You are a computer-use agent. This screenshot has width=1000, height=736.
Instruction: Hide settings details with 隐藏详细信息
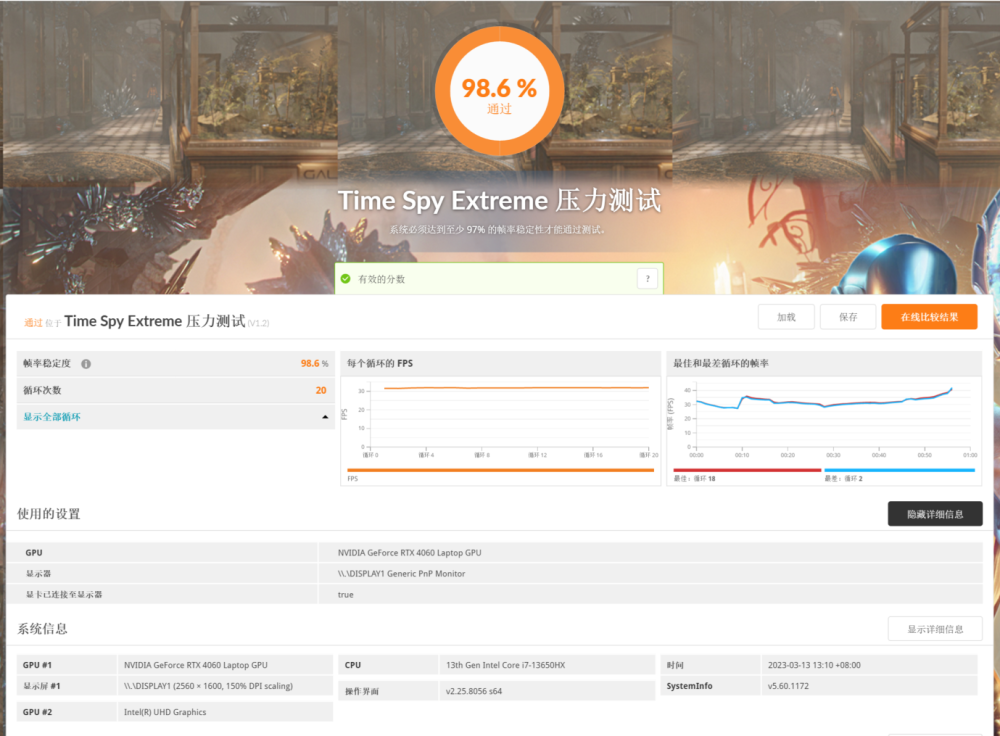point(934,514)
